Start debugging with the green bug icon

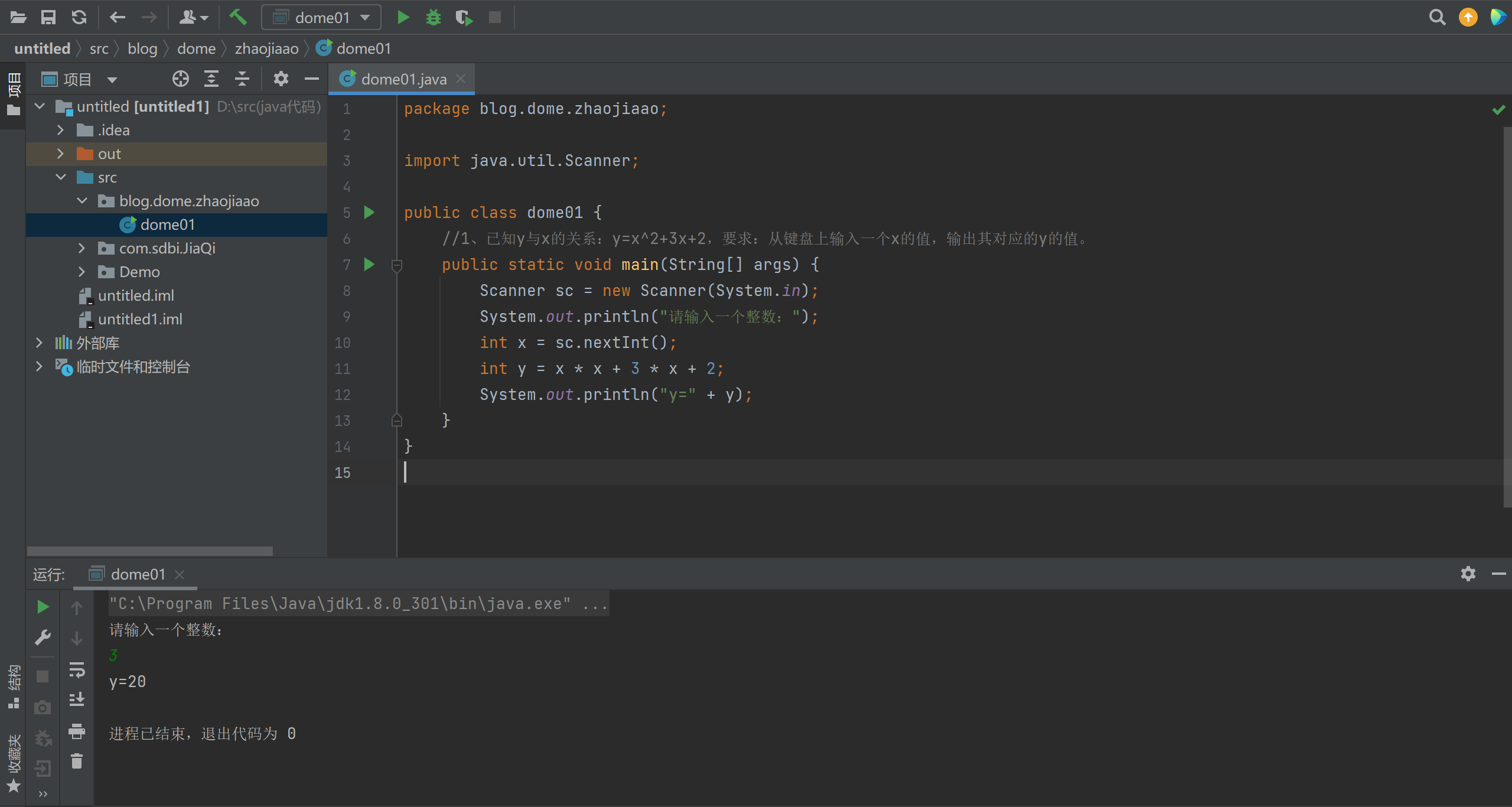434,17
